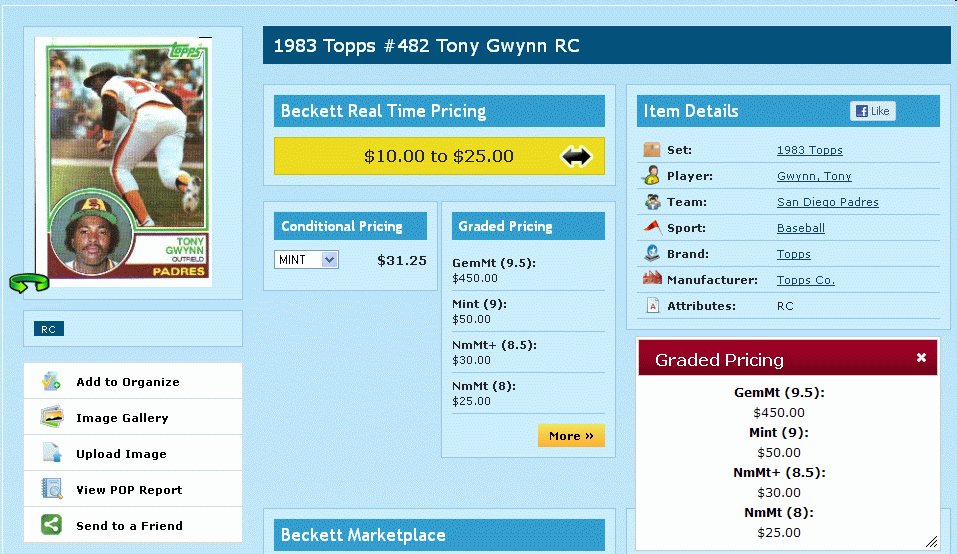The height and width of the screenshot is (554, 957).
Task: Select Image Gallery menu item
Action: pyautogui.click(x=133, y=417)
